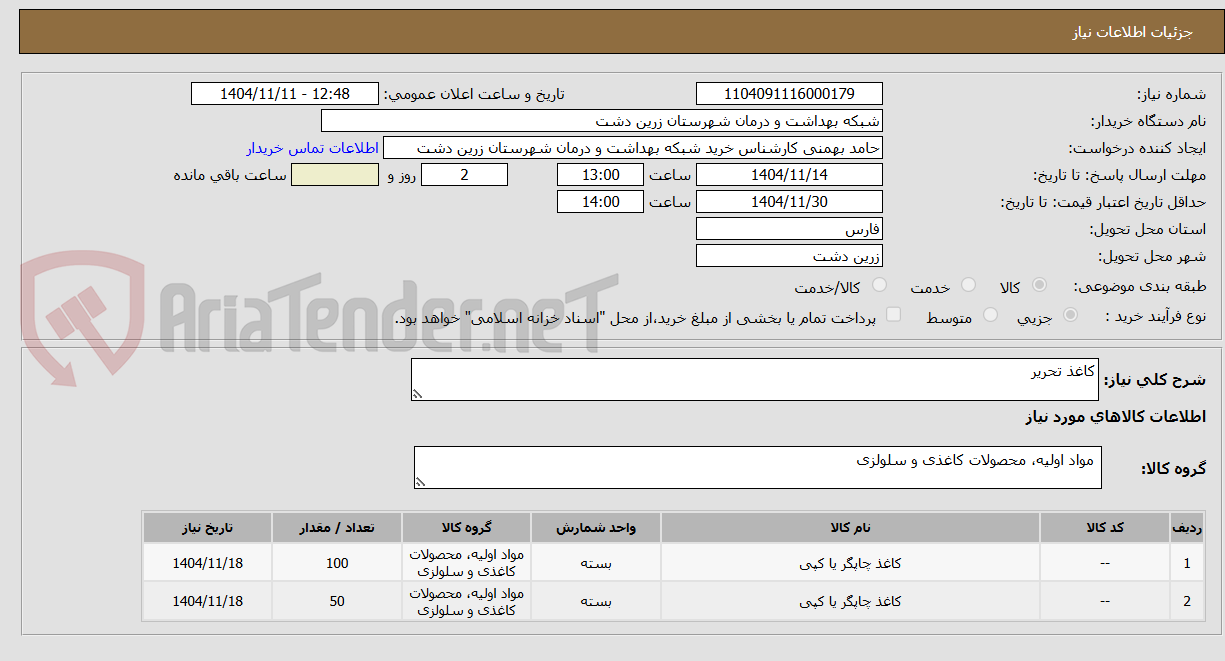Click price validity time 14:00
The image size is (1225, 661).
coord(600,202)
